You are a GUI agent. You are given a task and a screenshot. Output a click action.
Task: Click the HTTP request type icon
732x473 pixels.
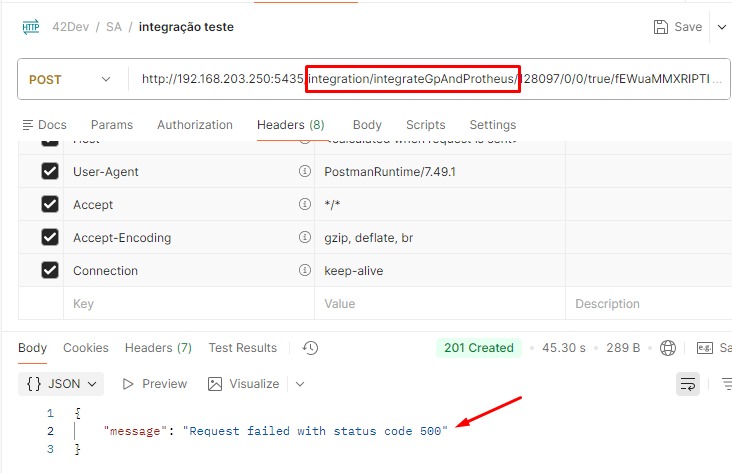(x=30, y=27)
